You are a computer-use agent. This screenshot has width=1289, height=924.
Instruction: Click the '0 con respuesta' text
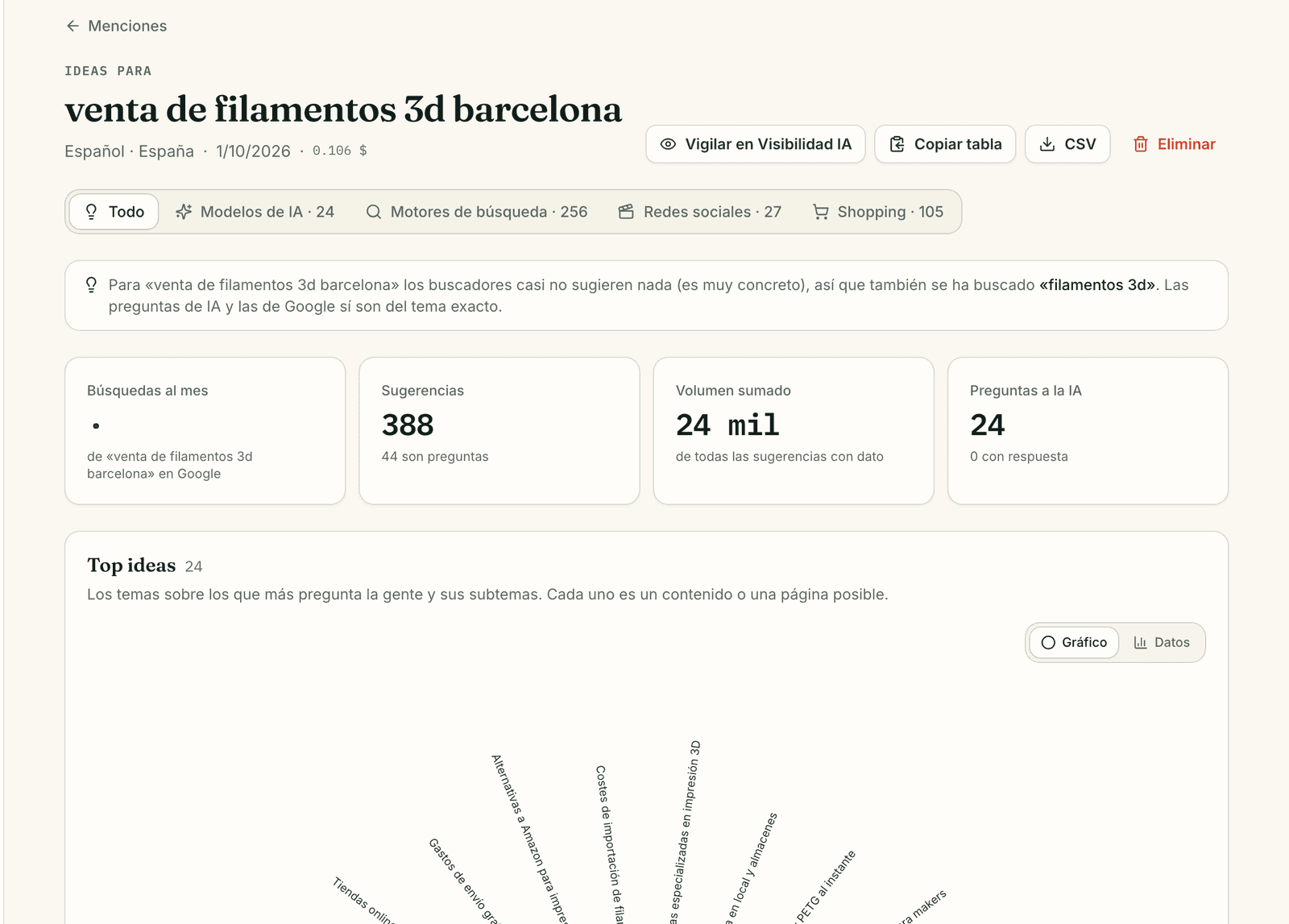[x=1019, y=456]
